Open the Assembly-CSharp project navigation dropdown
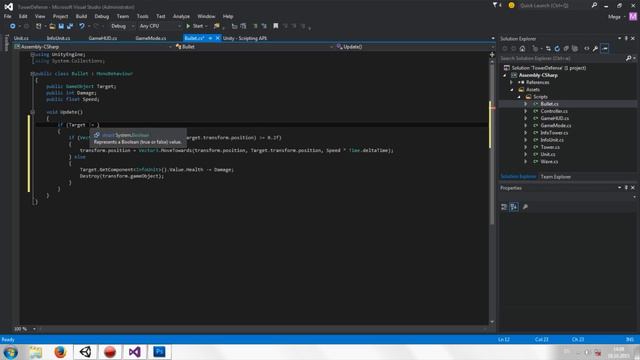Viewport: 640px width, 360px height. click(x=93, y=47)
